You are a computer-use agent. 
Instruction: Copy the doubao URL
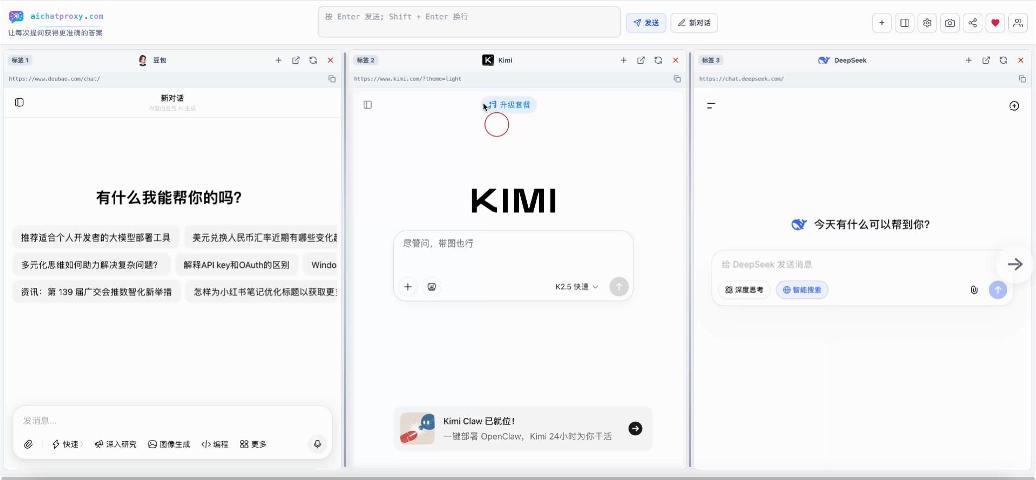tap(332, 79)
